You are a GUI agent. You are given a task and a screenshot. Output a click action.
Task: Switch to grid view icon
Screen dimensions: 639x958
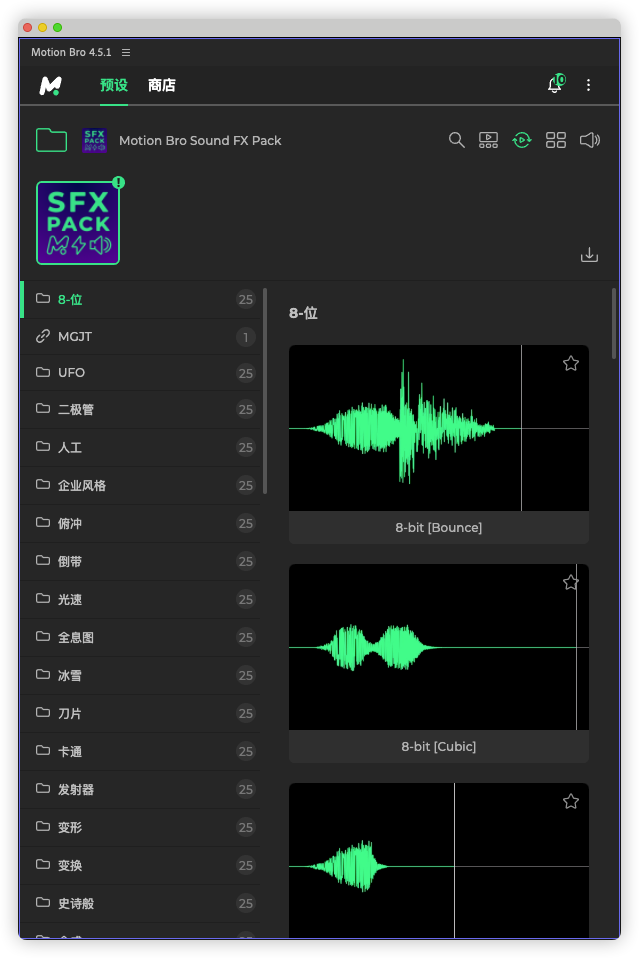tap(555, 140)
